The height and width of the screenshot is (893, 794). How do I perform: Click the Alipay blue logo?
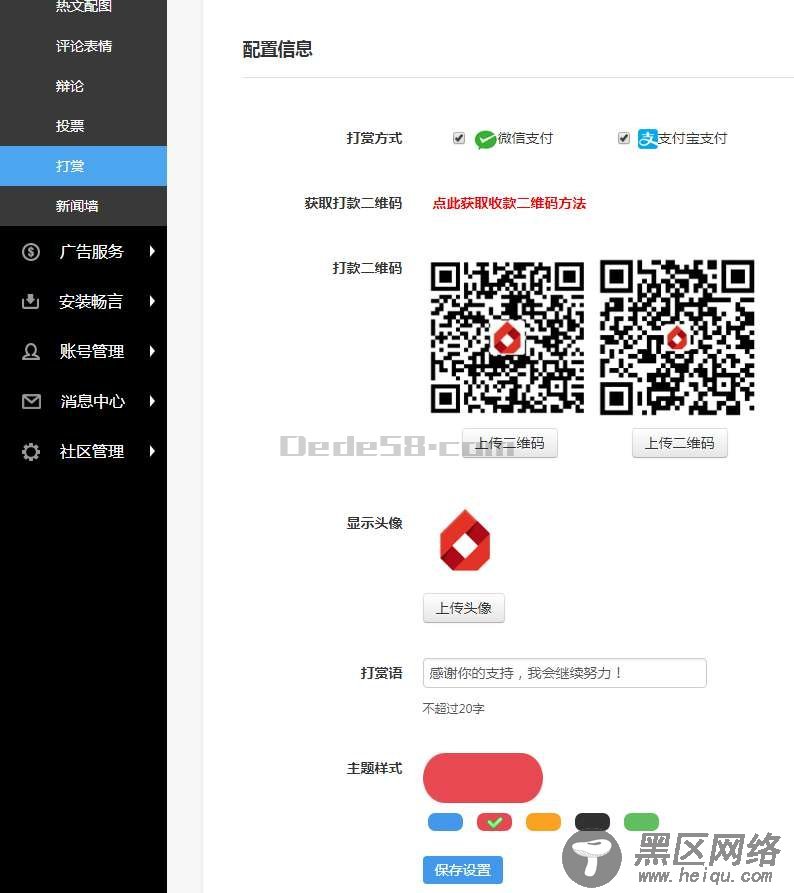coord(648,138)
